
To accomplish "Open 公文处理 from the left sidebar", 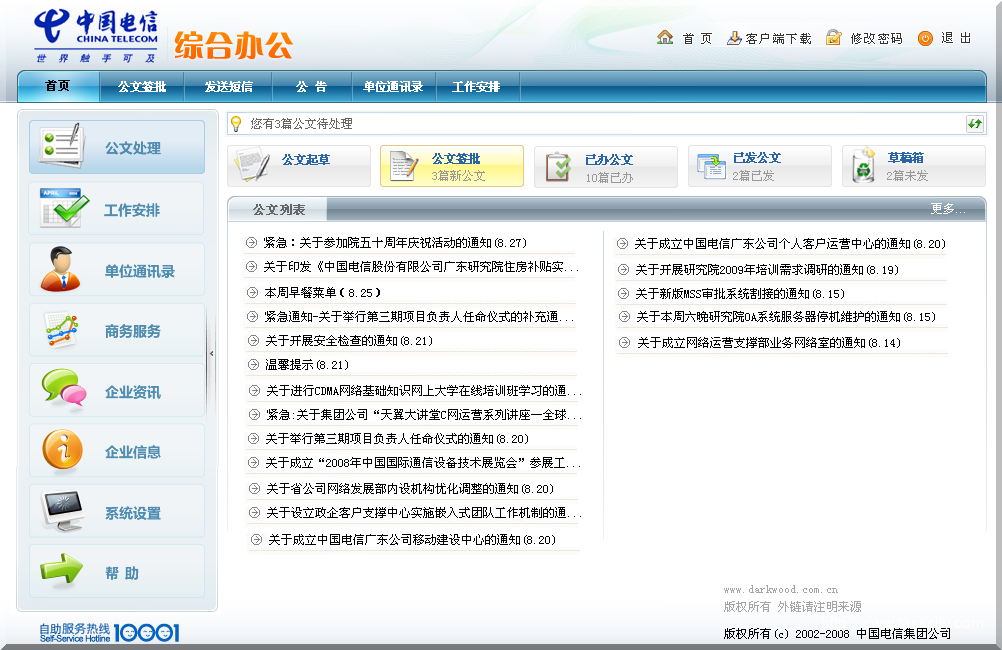I will coord(116,146).
